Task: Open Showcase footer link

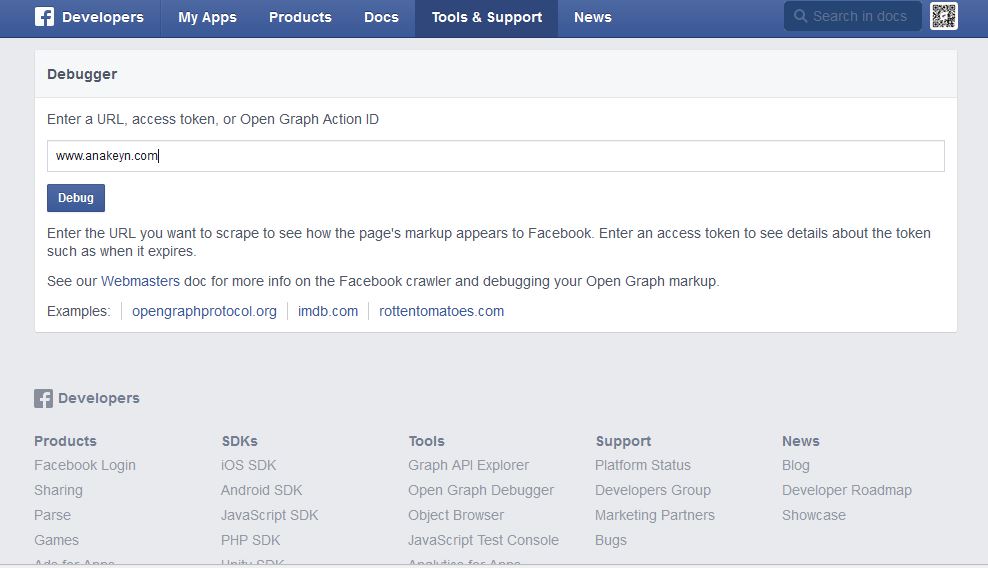Action: tap(813, 515)
